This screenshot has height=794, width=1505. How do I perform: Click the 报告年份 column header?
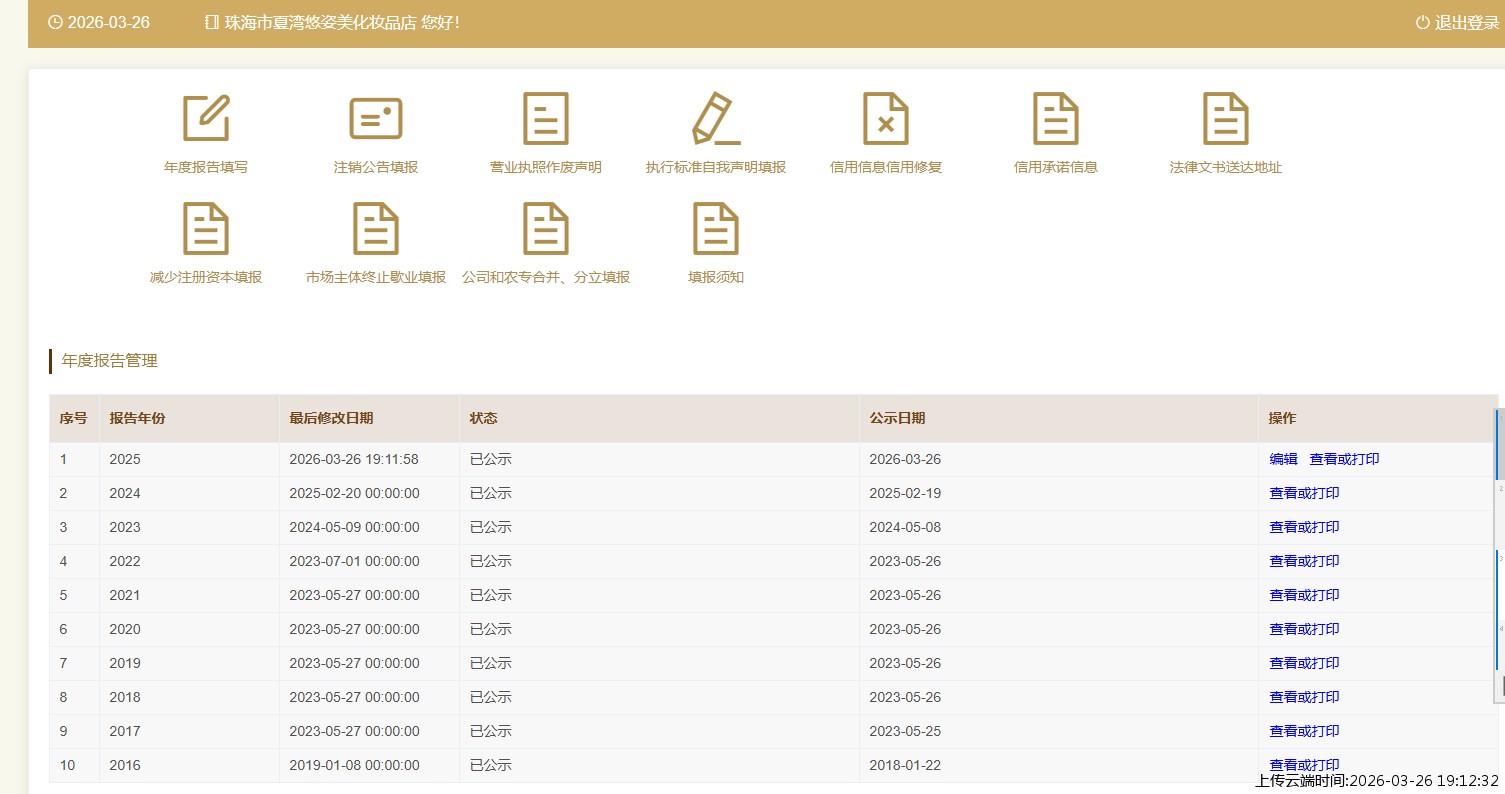coord(138,419)
